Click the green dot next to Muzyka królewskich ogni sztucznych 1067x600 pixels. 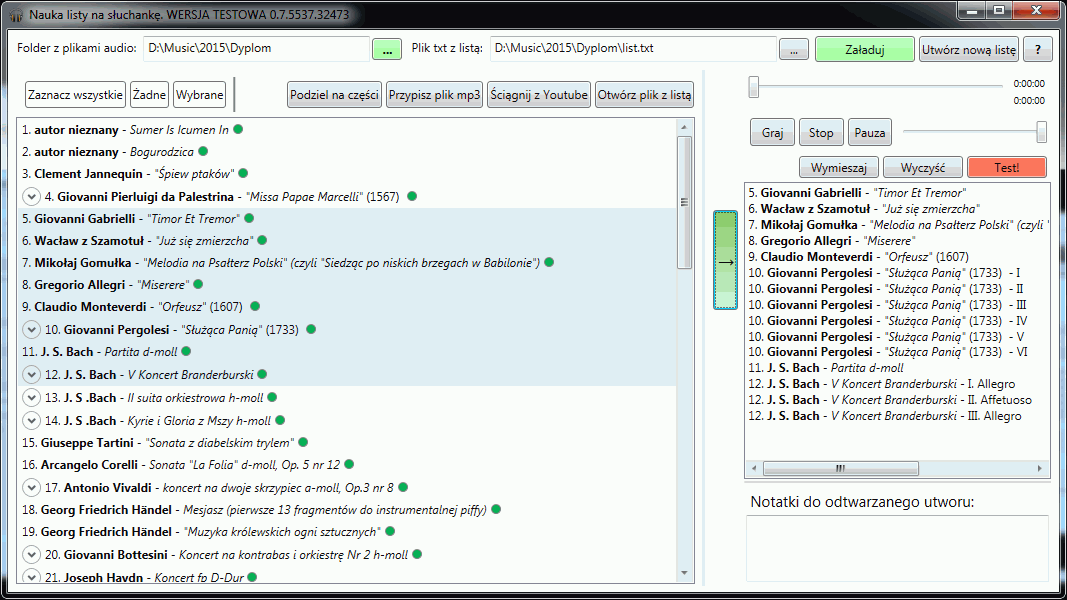(390, 531)
